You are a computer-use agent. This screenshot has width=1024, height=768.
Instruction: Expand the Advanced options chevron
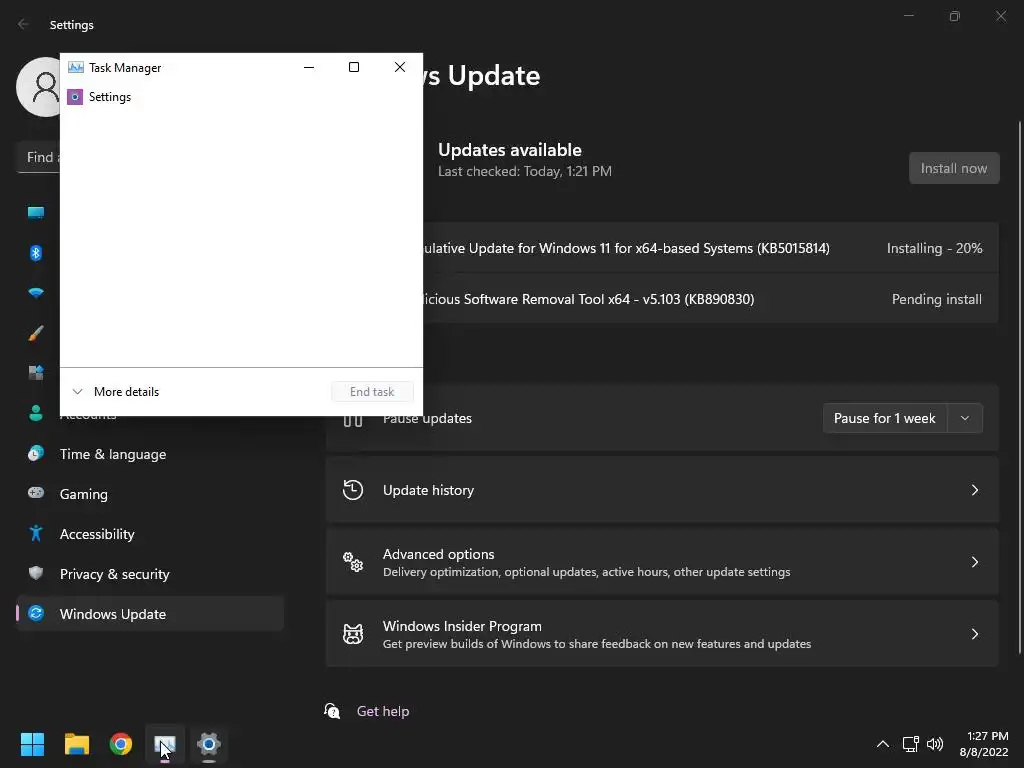pyautogui.click(x=974, y=562)
